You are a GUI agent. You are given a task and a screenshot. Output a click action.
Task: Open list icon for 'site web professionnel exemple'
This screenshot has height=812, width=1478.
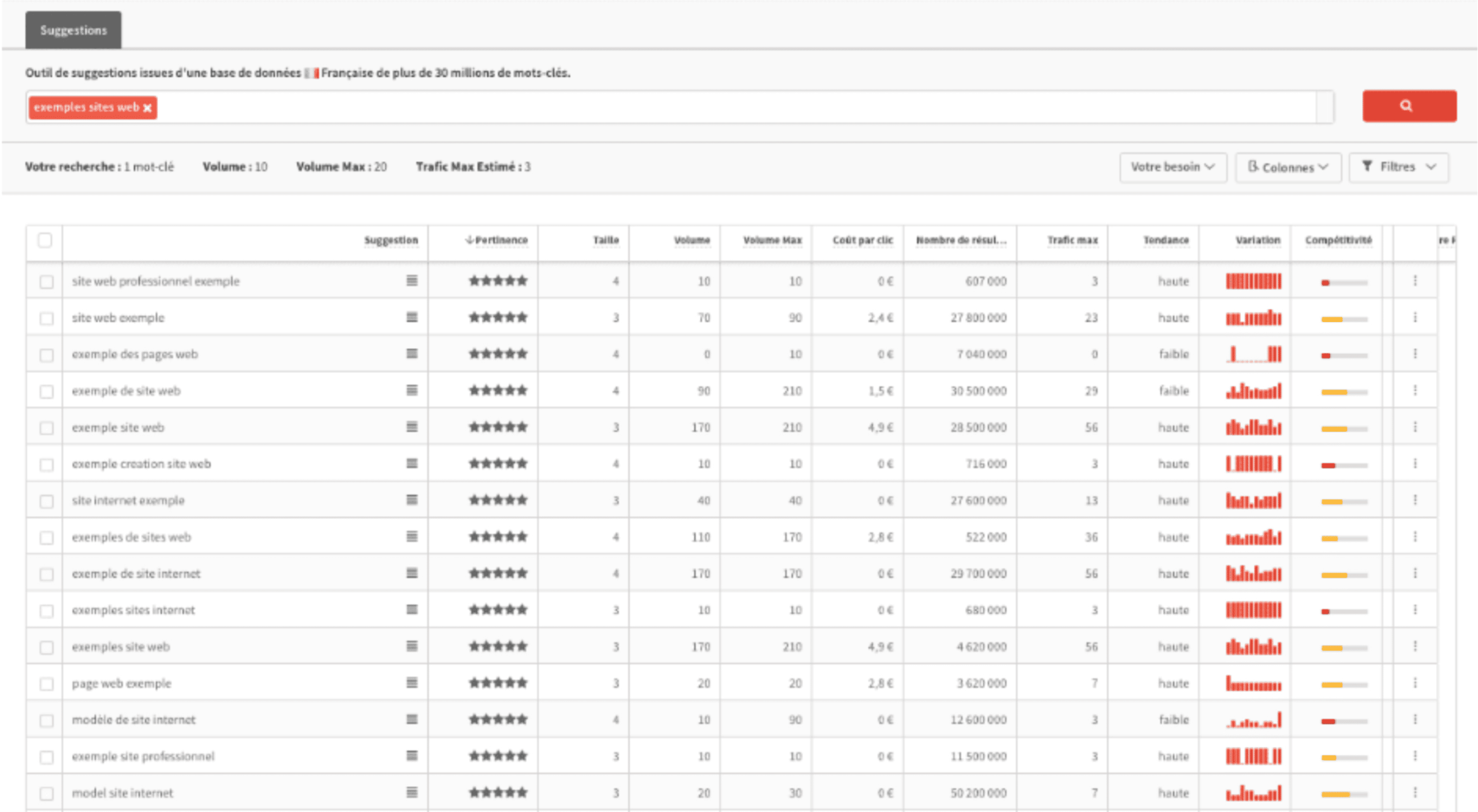pyautogui.click(x=412, y=280)
